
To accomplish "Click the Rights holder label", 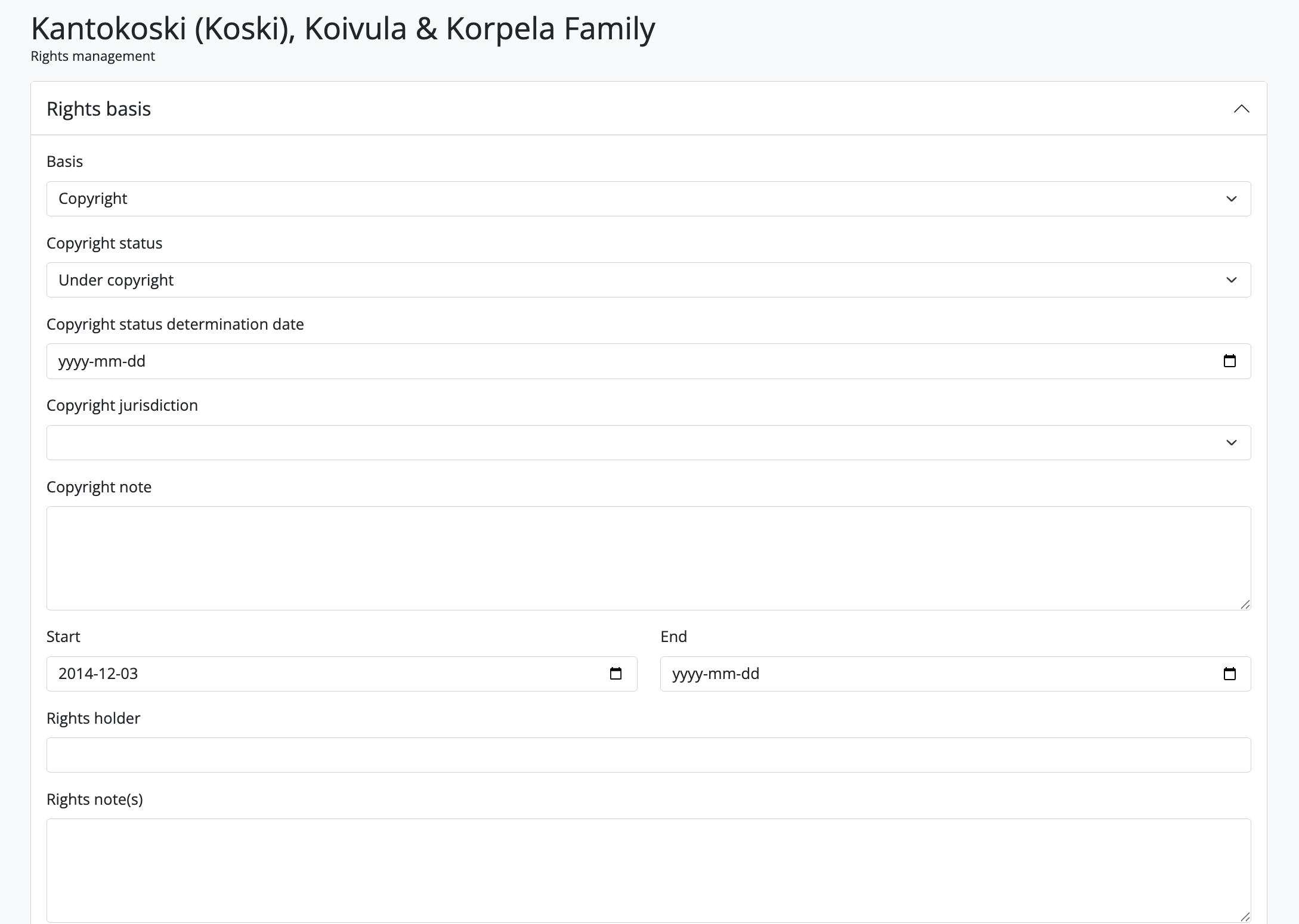I will click(93, 718).
